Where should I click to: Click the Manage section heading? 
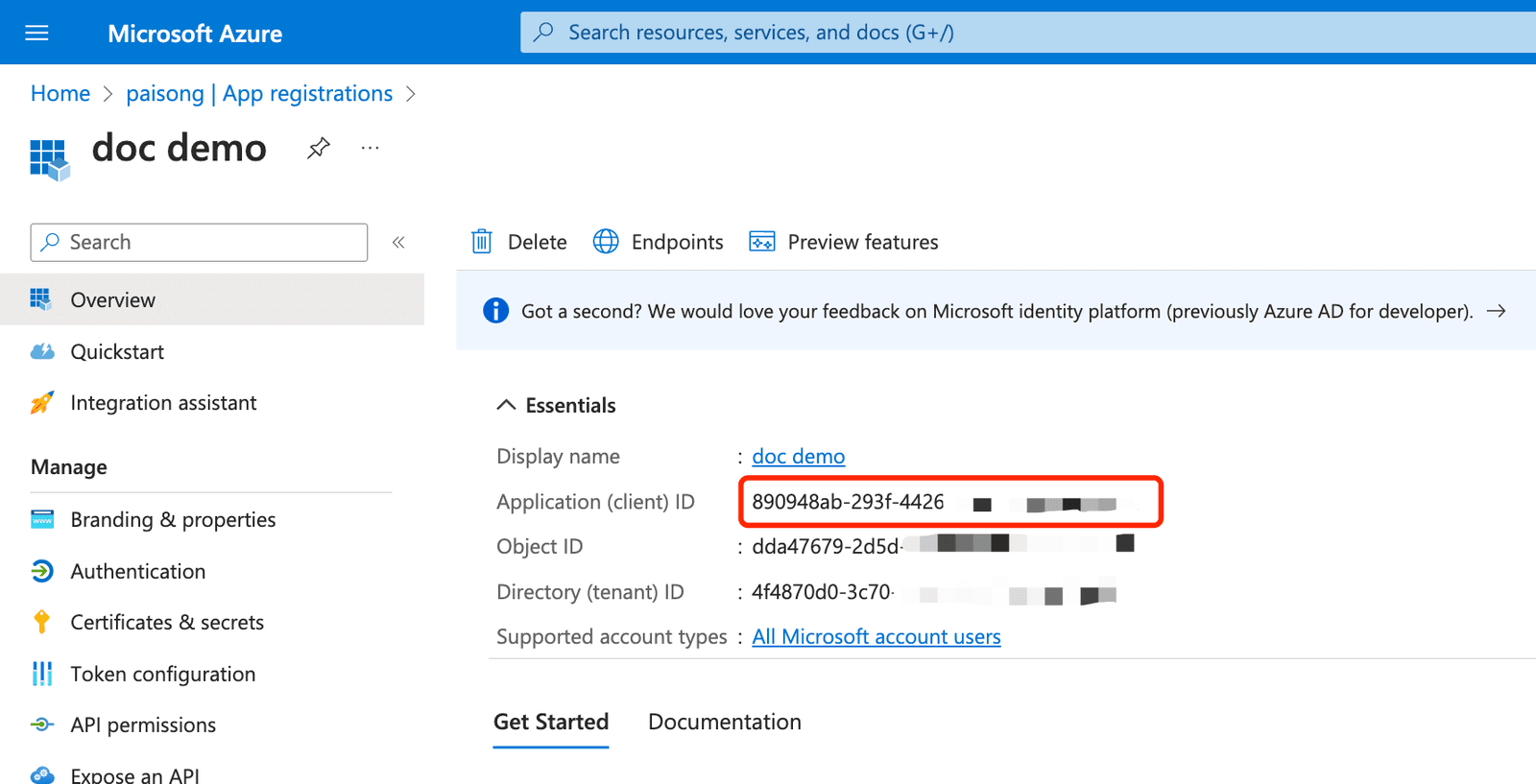[69, 467]
